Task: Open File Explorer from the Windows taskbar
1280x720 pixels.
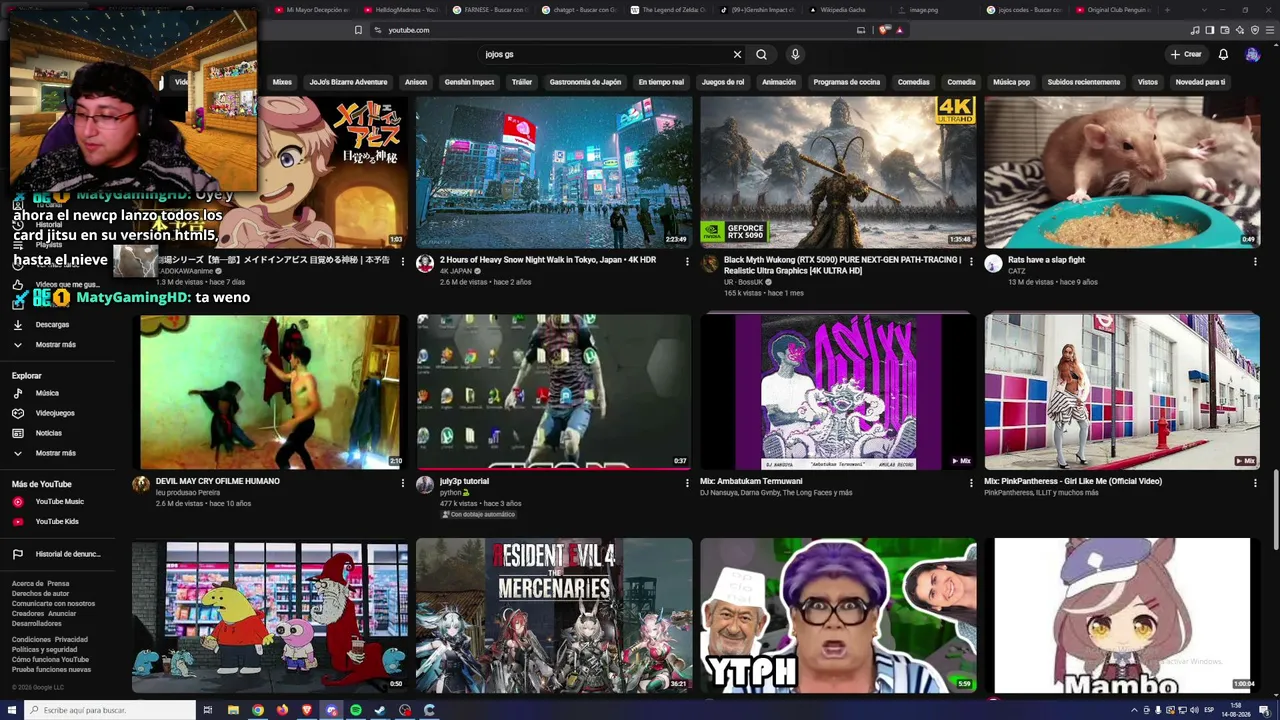Action: (233, 710)
